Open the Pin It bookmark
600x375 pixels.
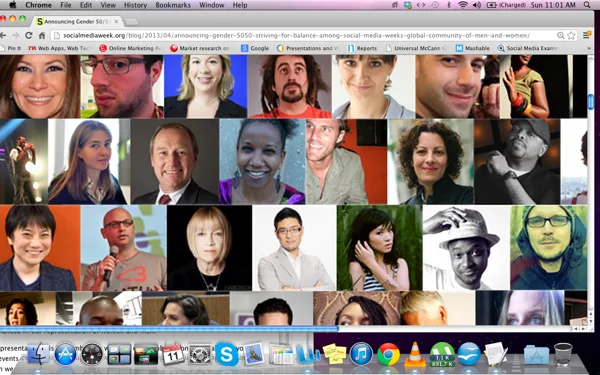click(x=11, y=48)
